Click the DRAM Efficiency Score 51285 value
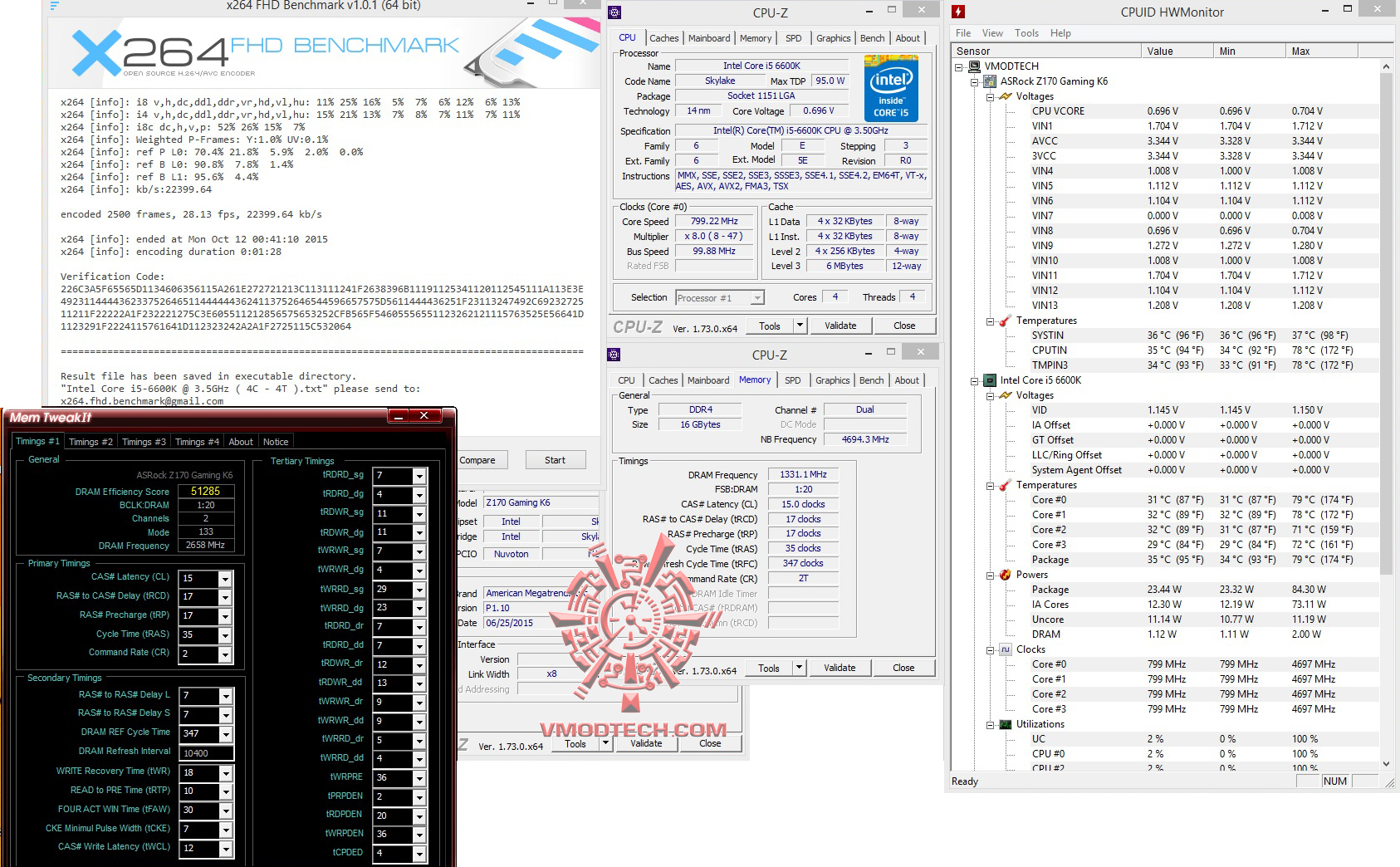 [205, 491]
